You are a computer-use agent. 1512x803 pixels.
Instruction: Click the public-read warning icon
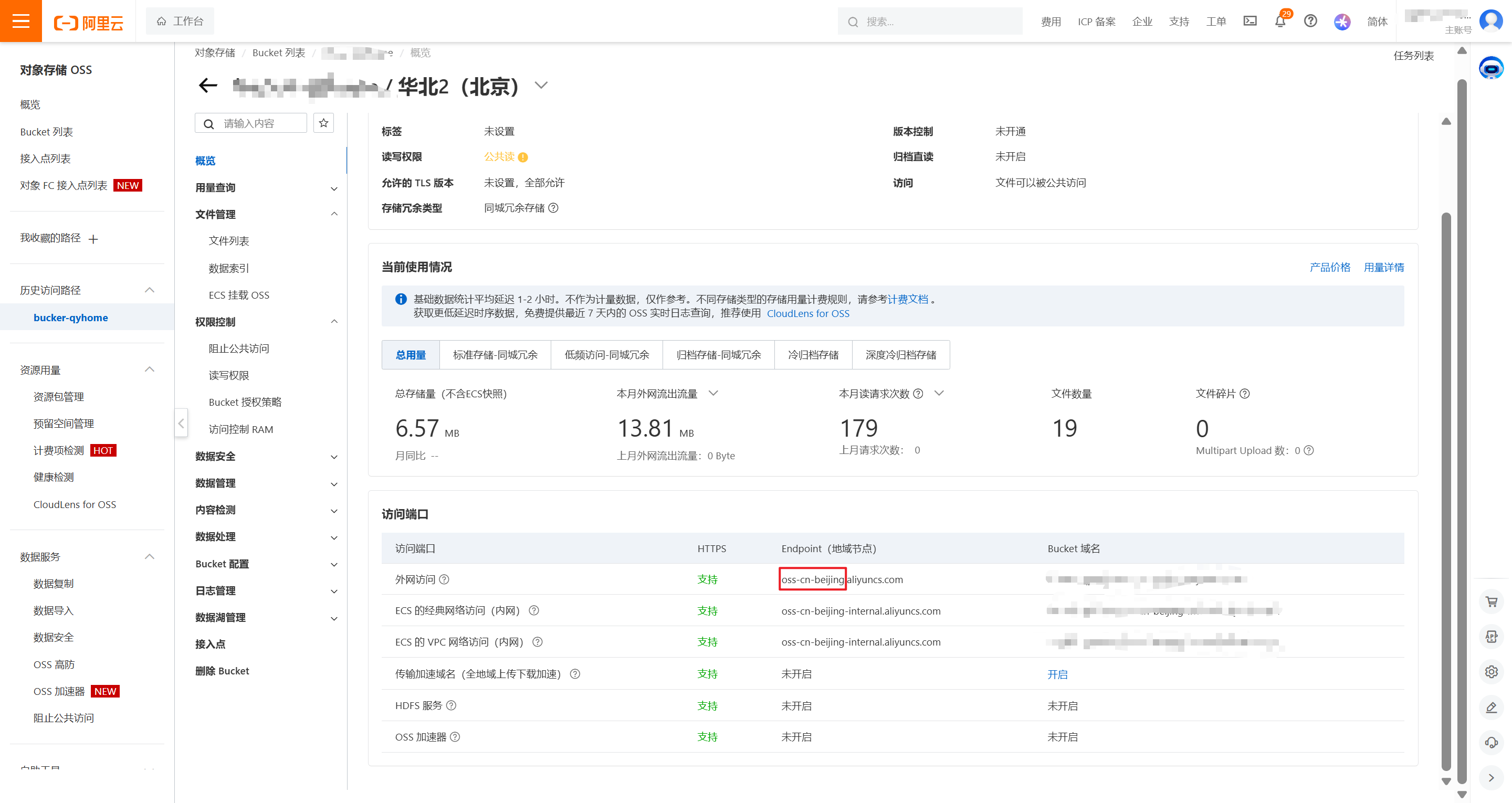click(523, 157)
